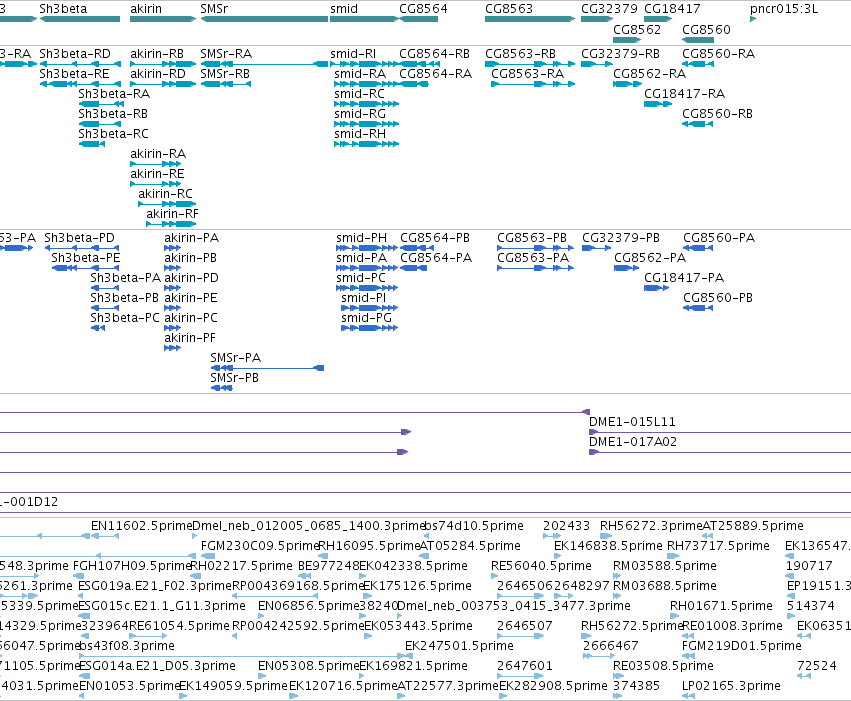This screenshot has width=851, height=701.
Task: Select the RE03508.5prime EST label
Action: point(663,666)
